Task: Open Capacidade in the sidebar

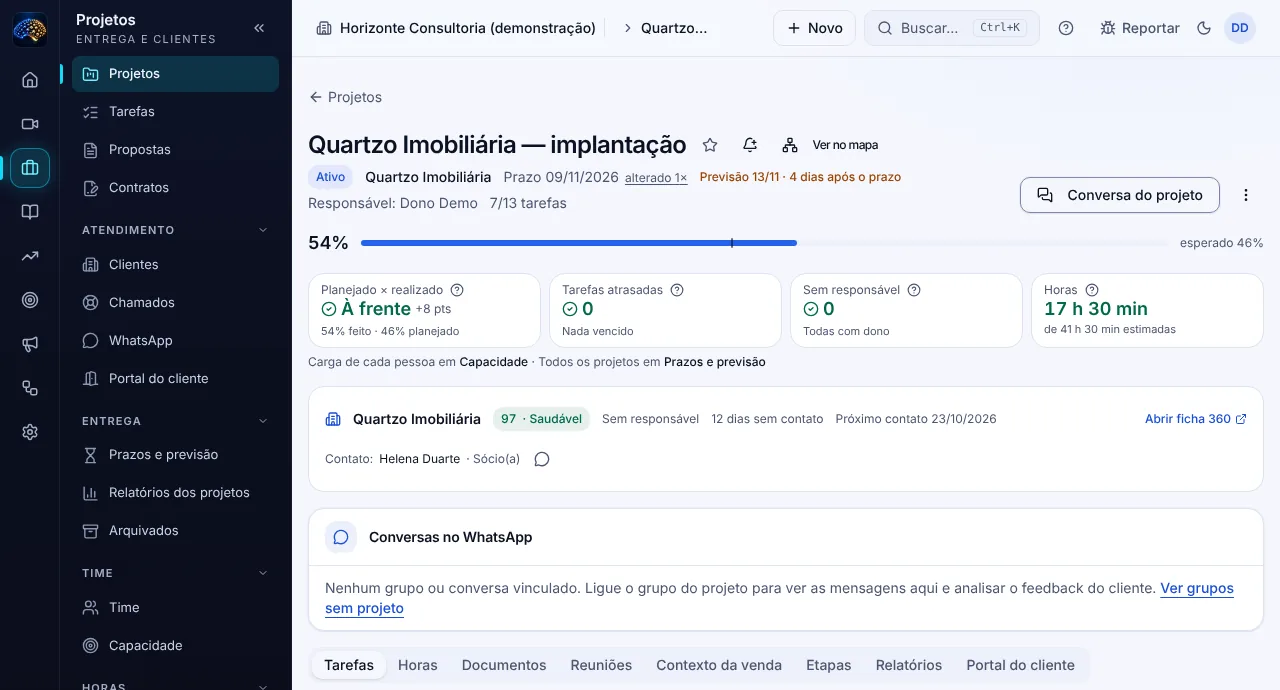Action: pos(175,646)
